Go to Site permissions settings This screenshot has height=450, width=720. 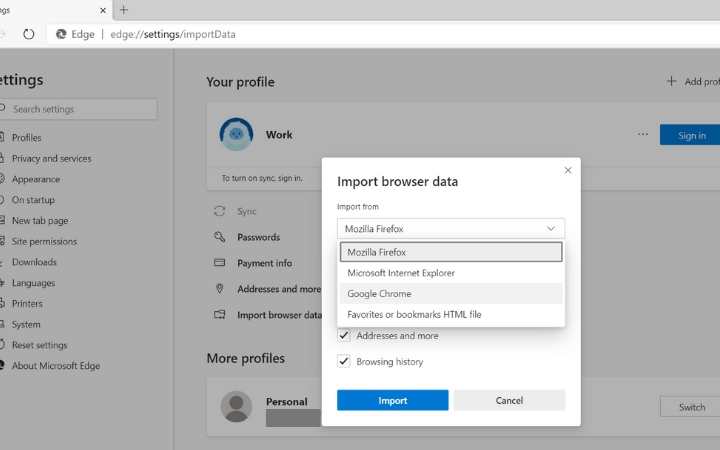click(44, 242)
